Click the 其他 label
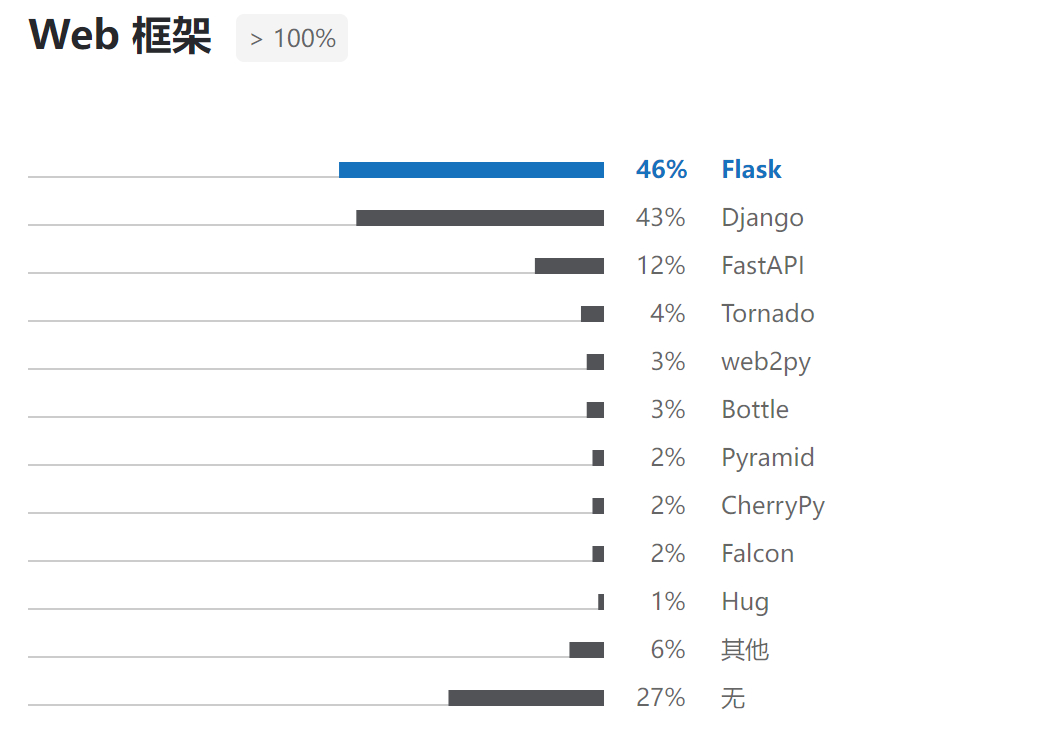 [x=745, y=650]
